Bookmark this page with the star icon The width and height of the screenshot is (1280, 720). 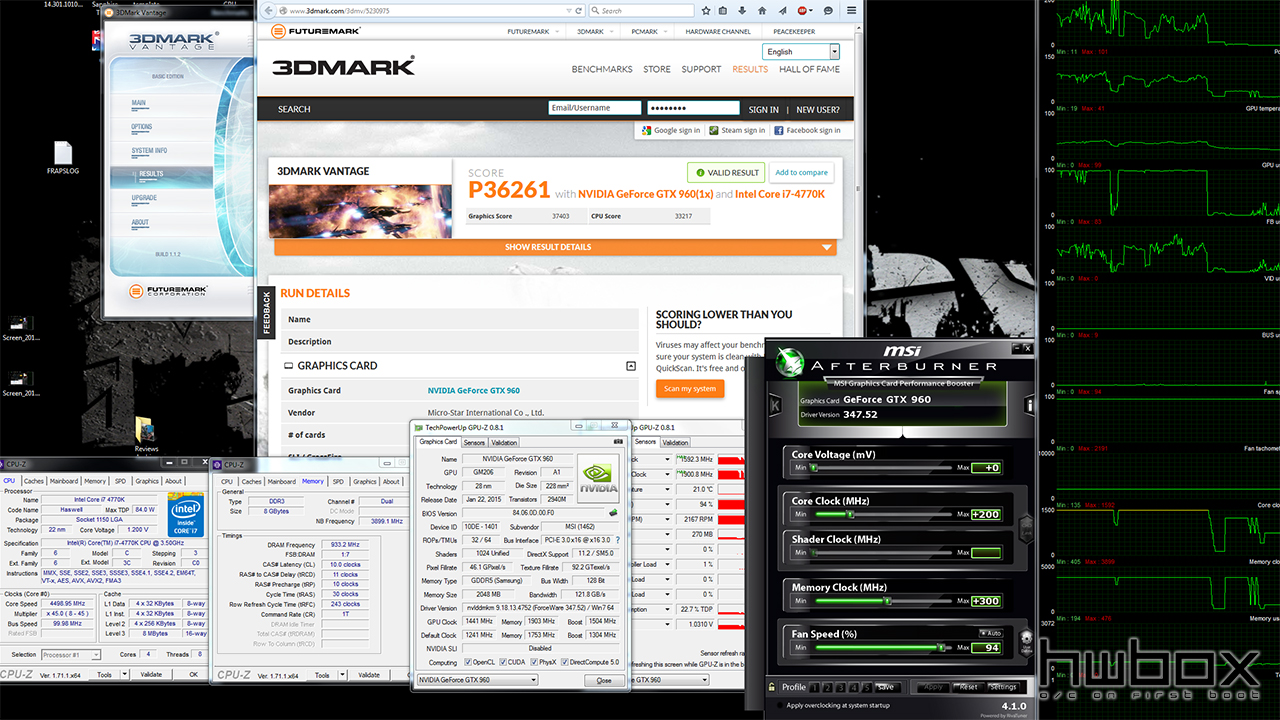(x=707, y=10)
